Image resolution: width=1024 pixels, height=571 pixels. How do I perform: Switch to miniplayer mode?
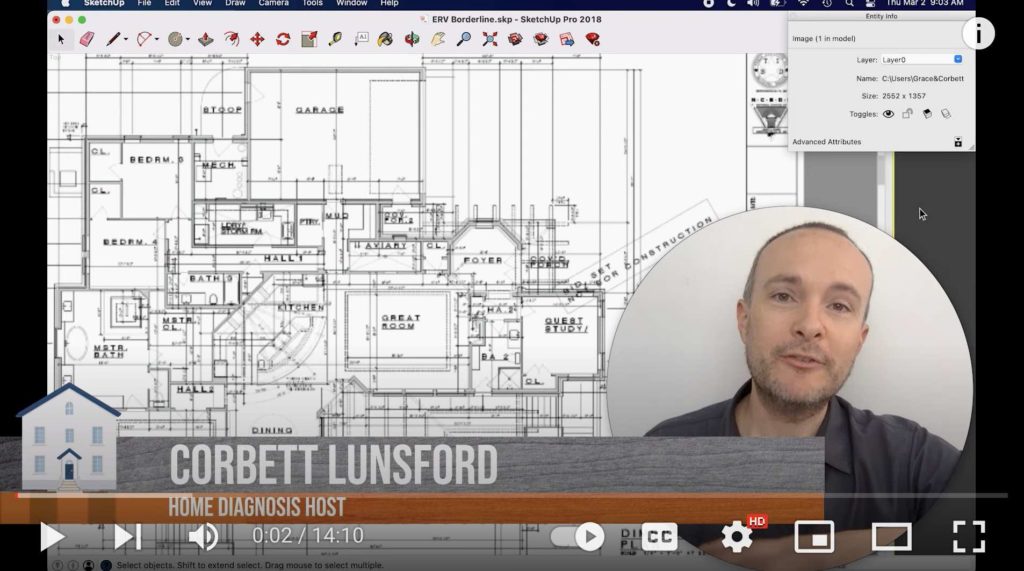click(814, 537)
